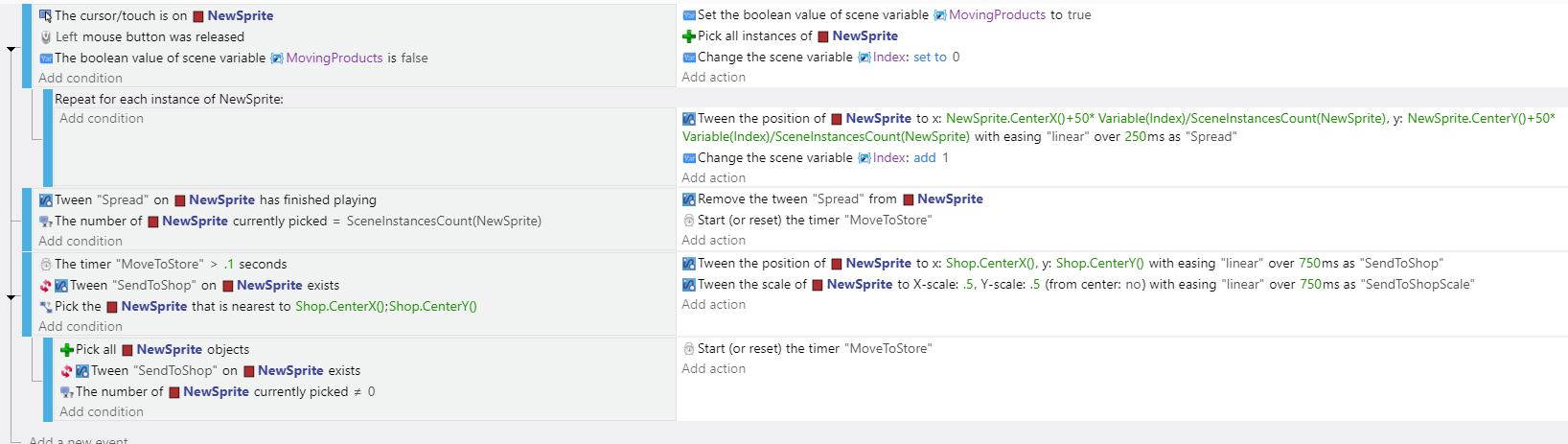Collapse the MoveToStore timer event using its left triangle
This screenshot has width=1568, height=444.
pyautogui.click(x=12, y=297)
